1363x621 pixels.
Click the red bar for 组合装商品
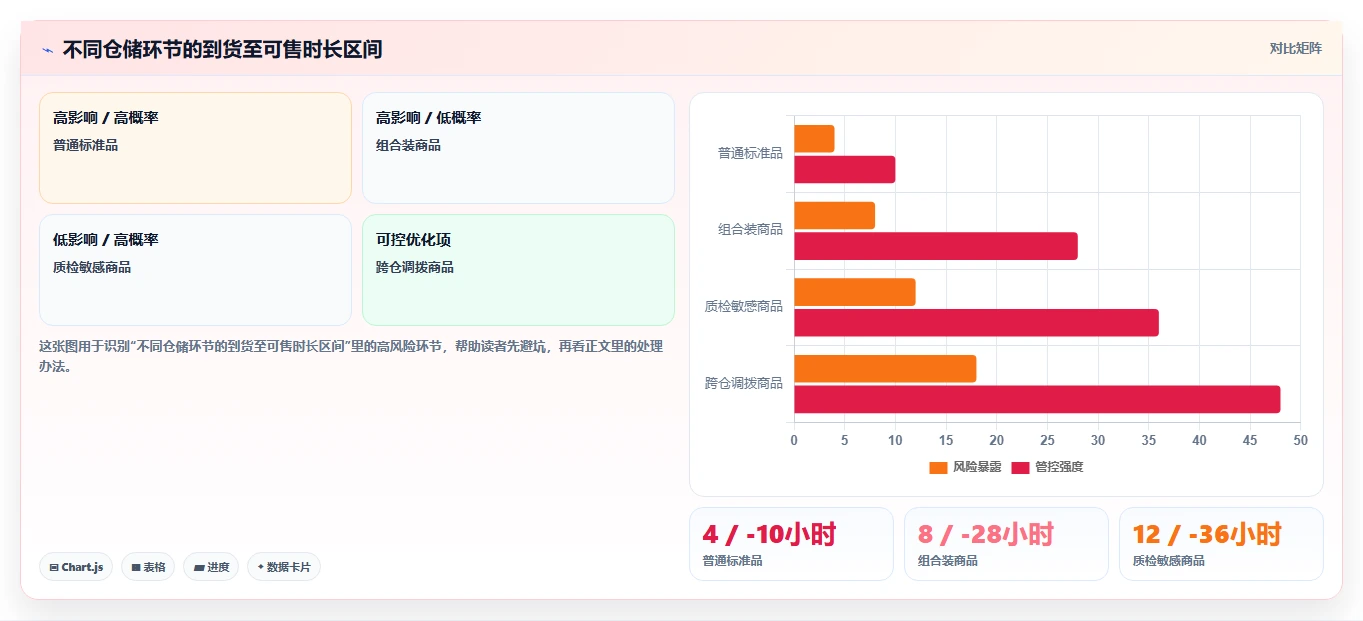pyautogui.click(x=936, y=246)
